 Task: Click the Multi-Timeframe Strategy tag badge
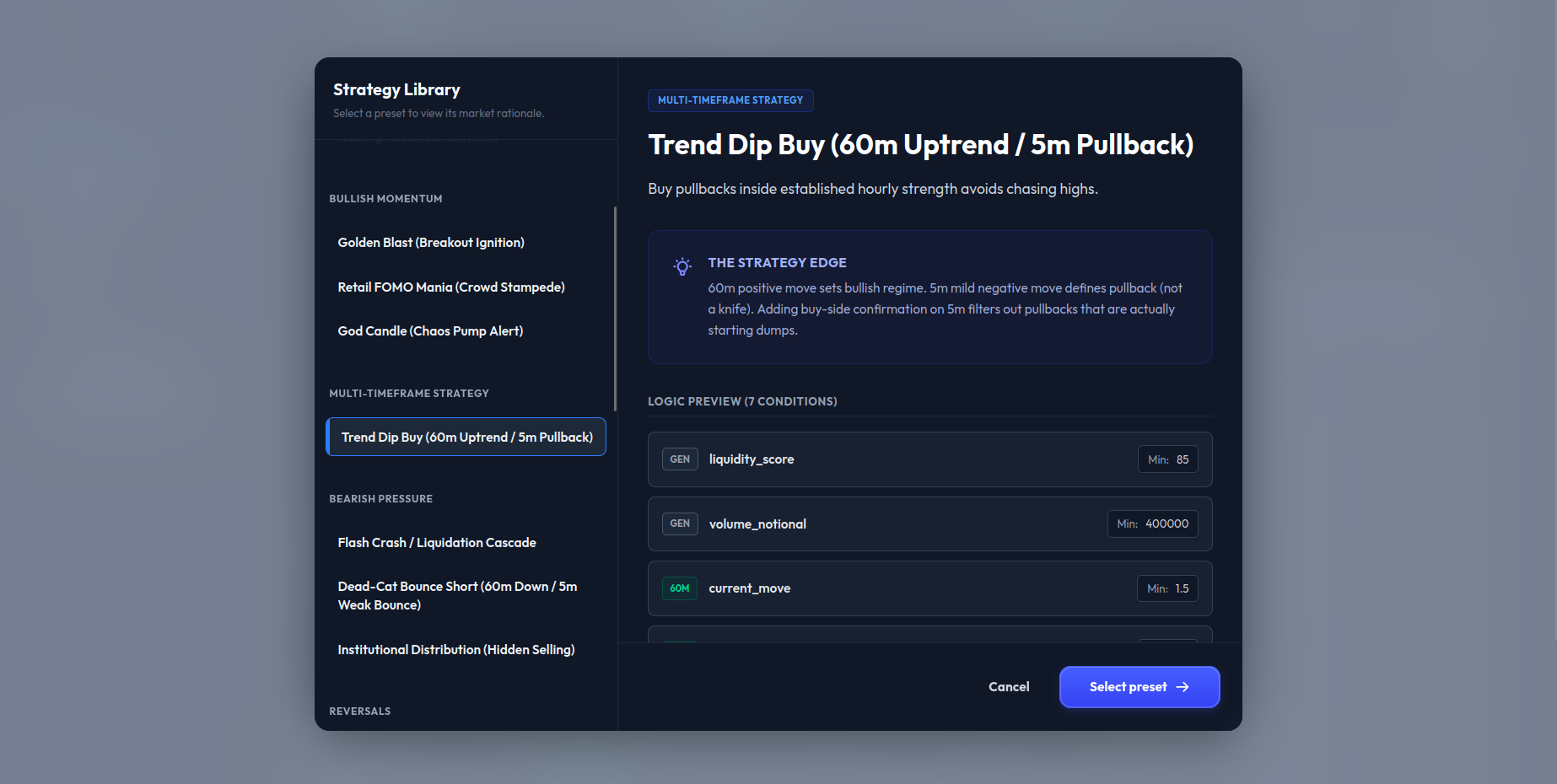(730, 100)
